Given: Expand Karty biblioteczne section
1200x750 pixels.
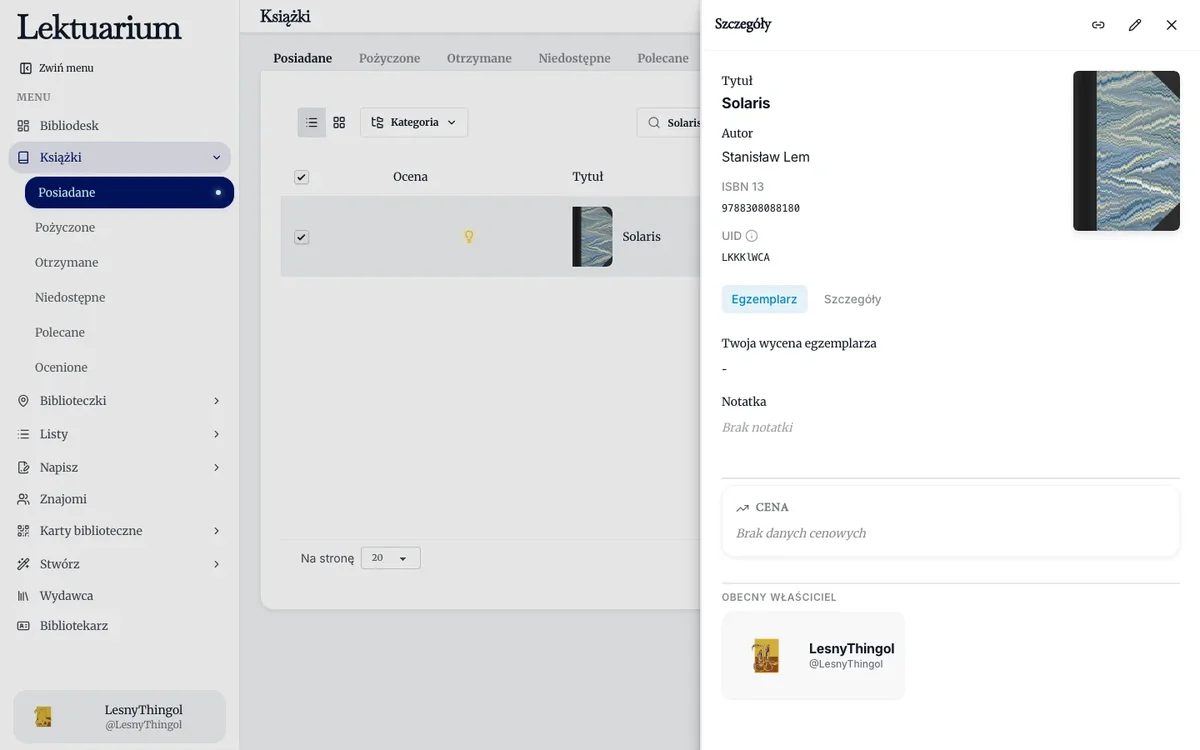Looking at the screenshot, I should [x=217, y=531].
